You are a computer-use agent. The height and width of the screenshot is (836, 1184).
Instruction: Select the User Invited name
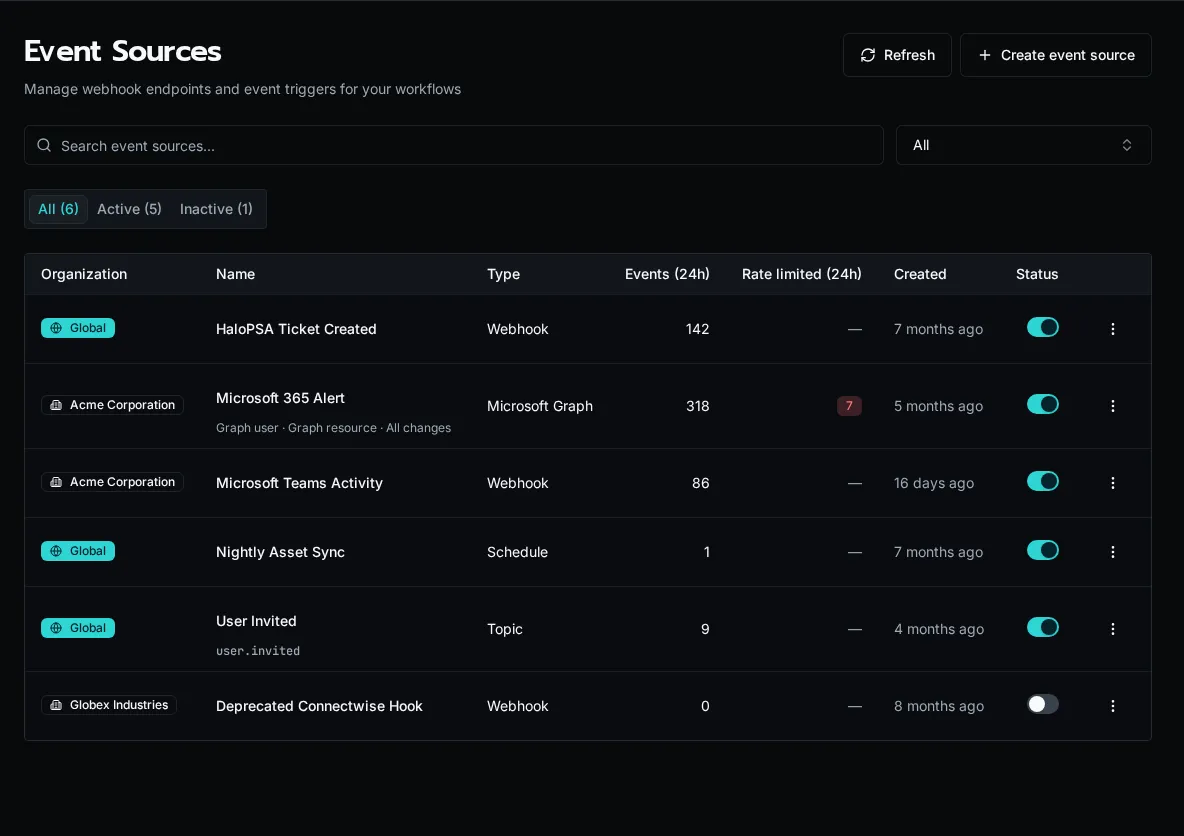[x=256, y=621]
